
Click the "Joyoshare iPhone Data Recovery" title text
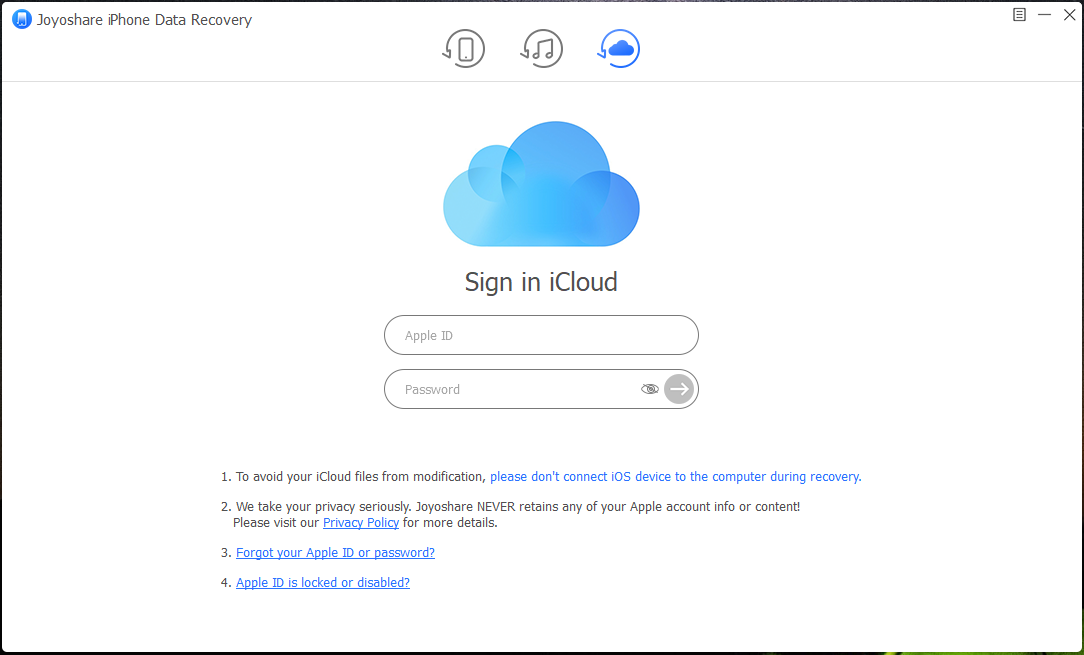click(145, 20)
